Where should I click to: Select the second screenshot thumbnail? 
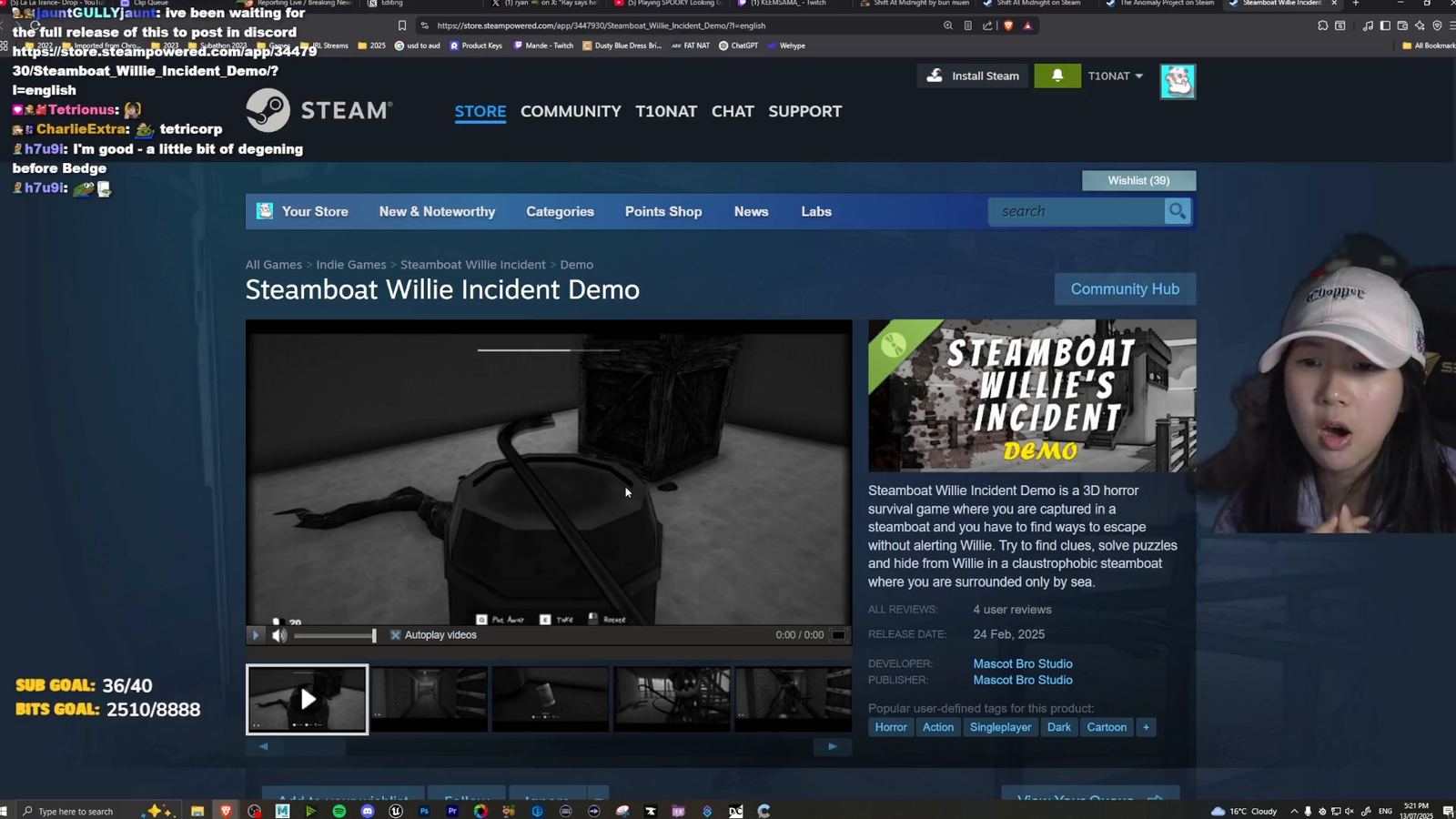click(x=430, y=699)
